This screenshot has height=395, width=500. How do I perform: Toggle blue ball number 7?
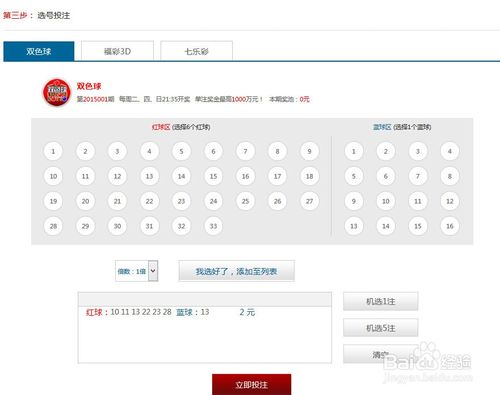click(x=418, y=176)
